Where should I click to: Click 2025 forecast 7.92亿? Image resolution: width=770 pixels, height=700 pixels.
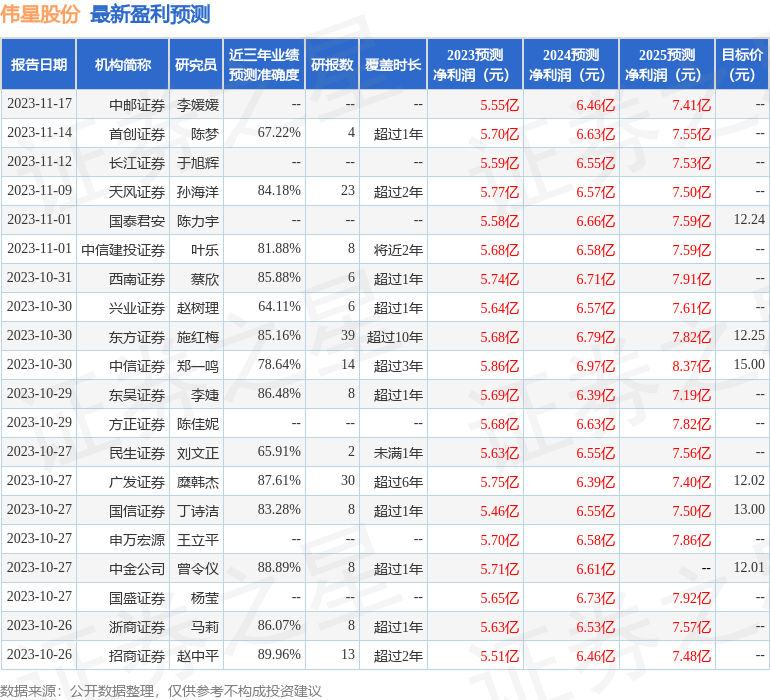click(x=691, y=598)
